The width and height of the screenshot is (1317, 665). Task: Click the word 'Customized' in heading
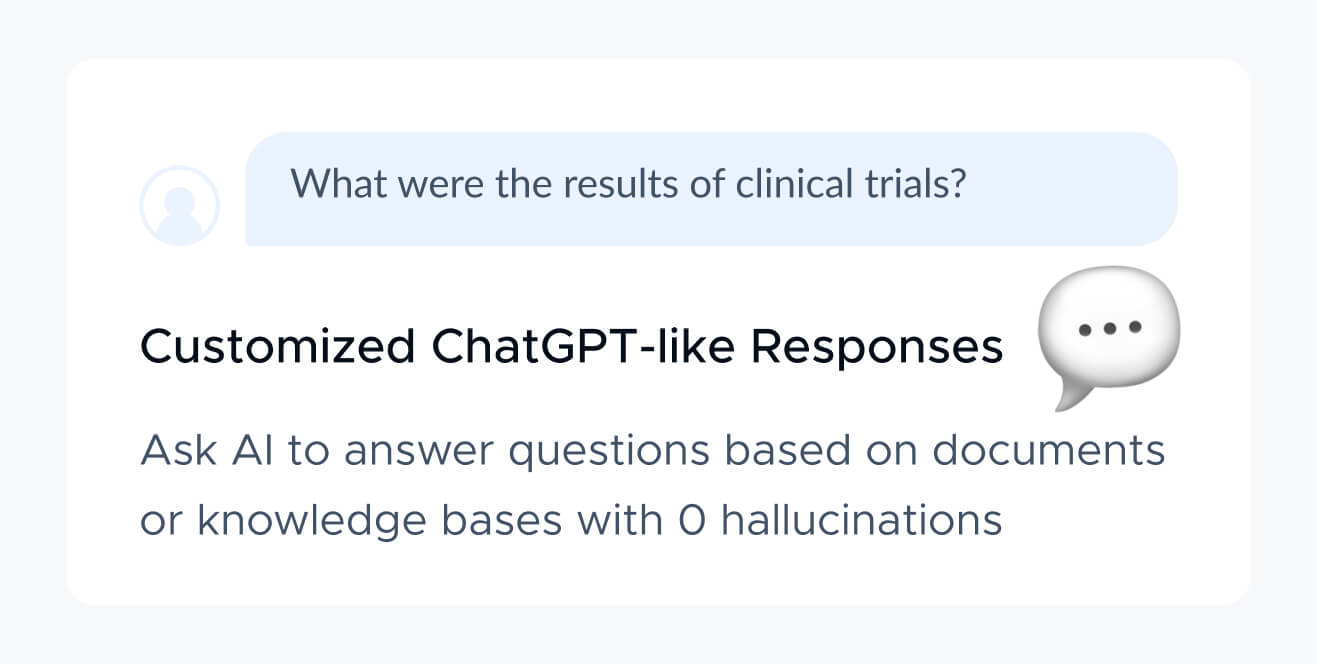[277, 348]
